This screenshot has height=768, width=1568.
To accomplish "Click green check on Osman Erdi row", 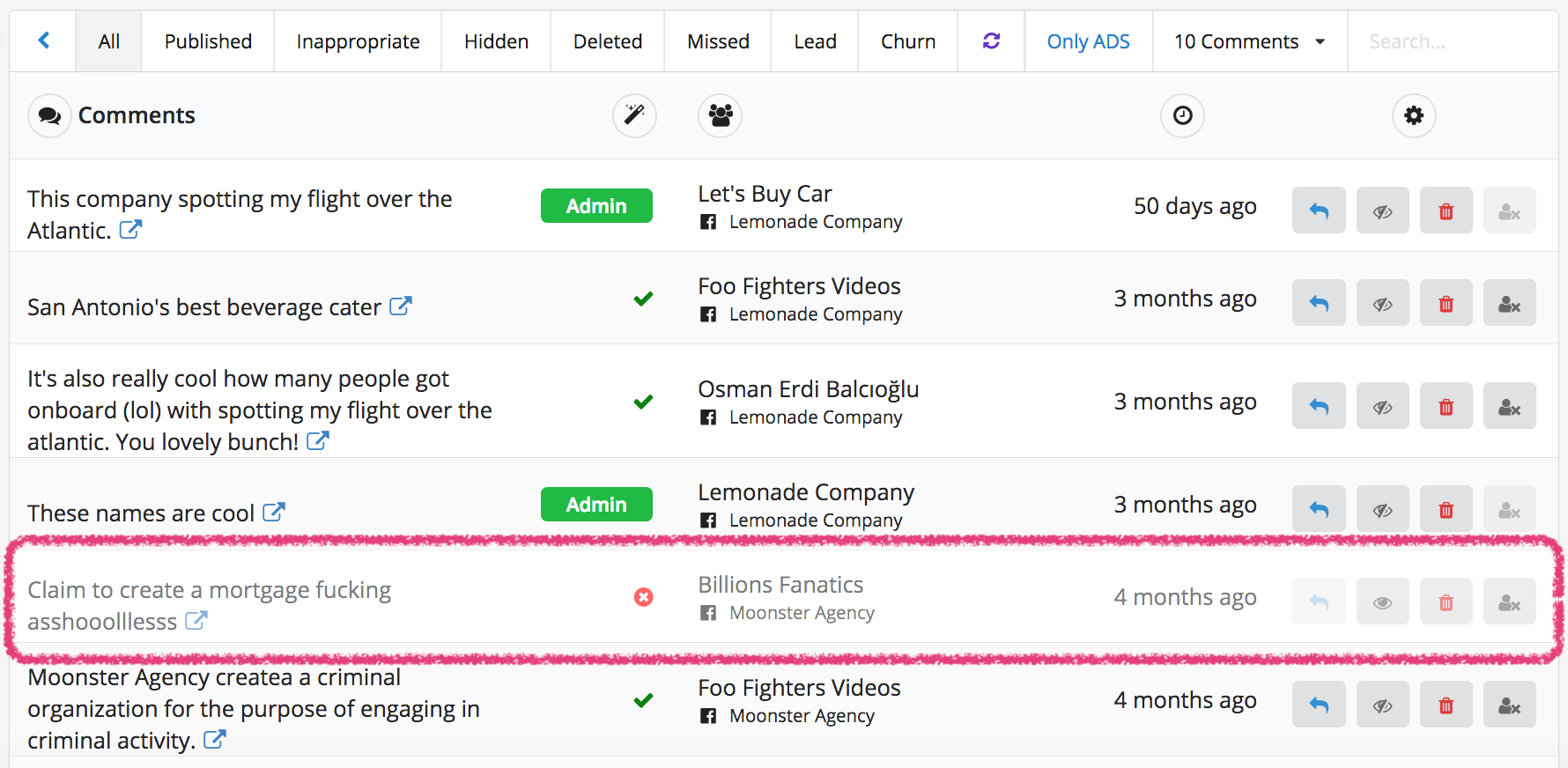I will [643, 402].
